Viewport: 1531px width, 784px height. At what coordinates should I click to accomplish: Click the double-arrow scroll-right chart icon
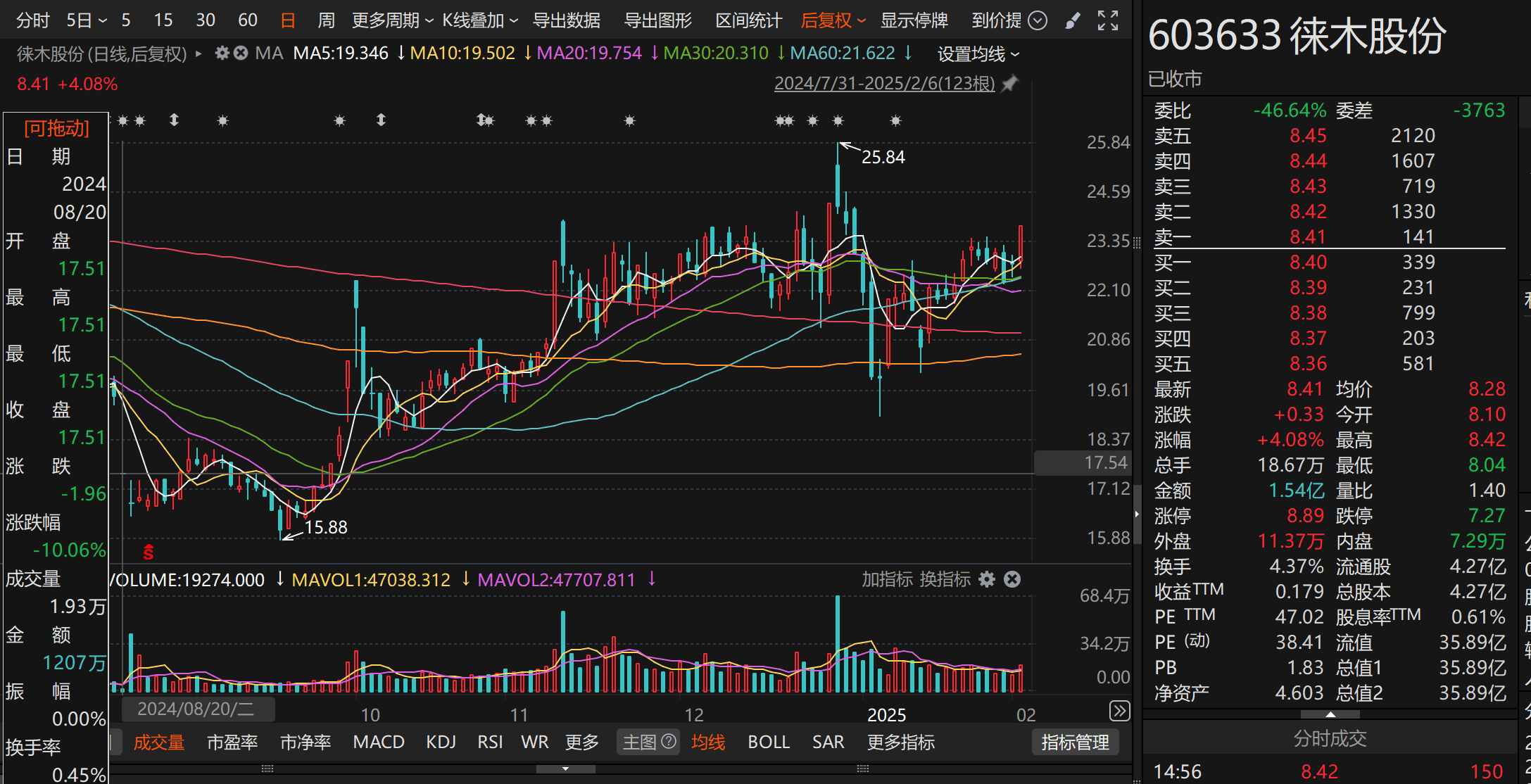[1119, 711]
